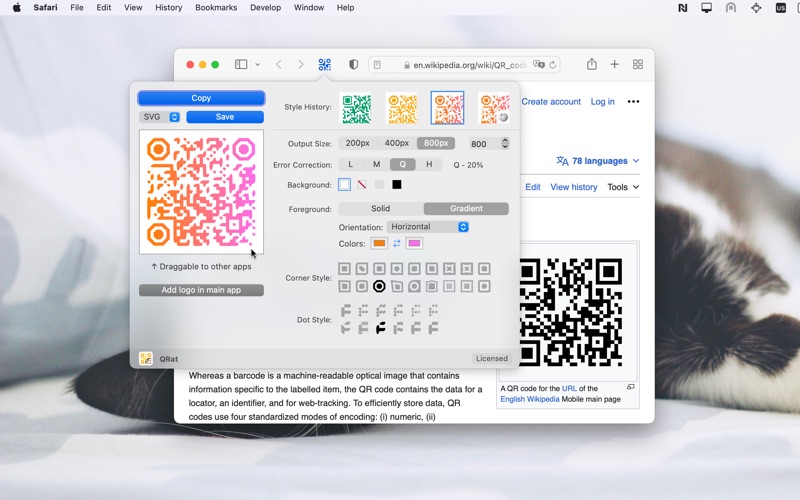Show the tab overview grid icon
800x500 pixels.
click(638, 64)
